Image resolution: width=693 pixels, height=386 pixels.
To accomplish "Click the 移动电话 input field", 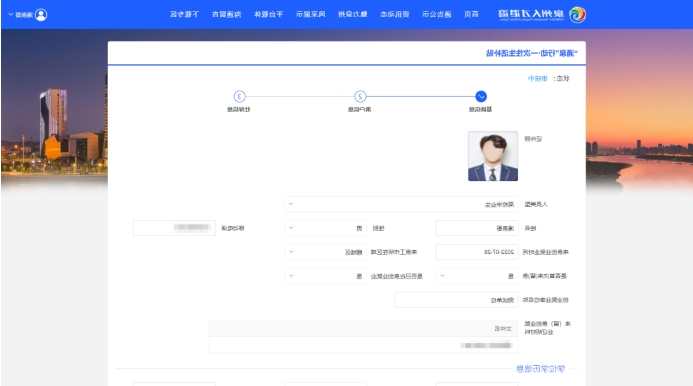I will point(174,228).
